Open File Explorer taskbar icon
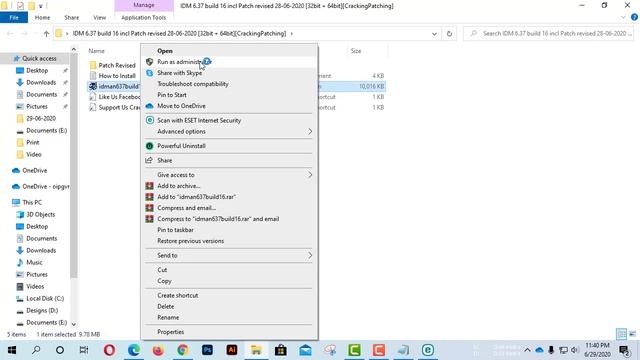The height and width of the screenshot is (360, 640). click(x=256, y=350)
